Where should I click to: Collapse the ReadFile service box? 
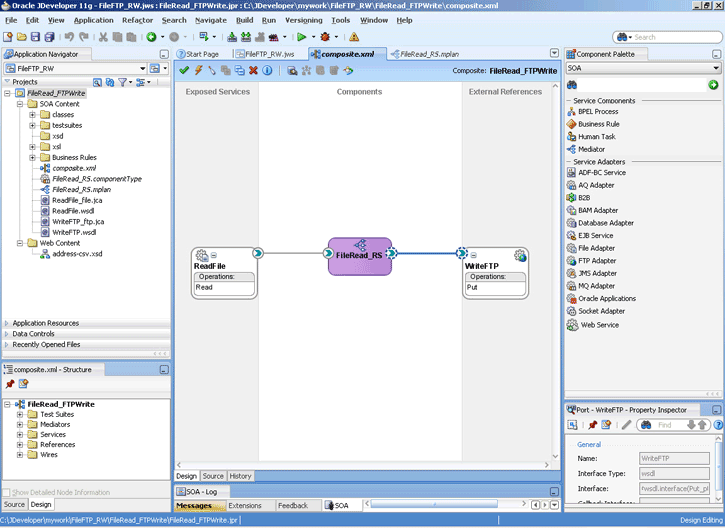tap(215, 255)
